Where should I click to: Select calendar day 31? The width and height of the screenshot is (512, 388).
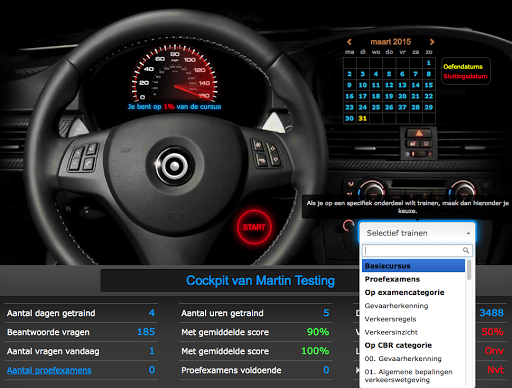363,118
